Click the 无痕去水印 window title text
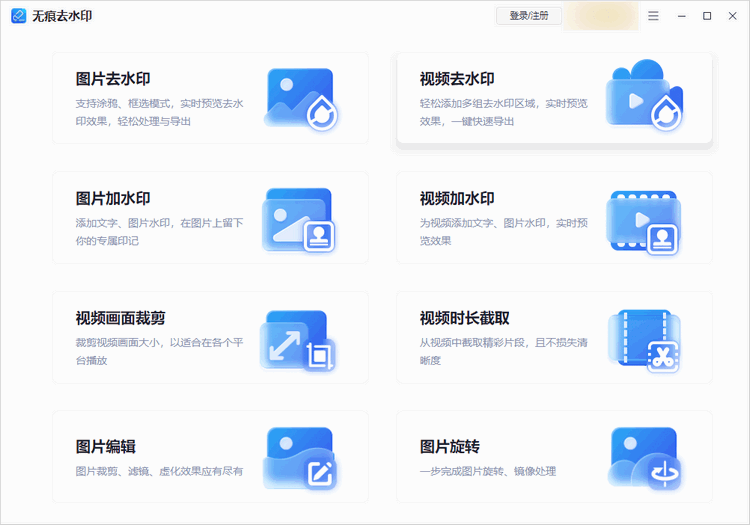Viewport: 750px width, 525px height. (x=62, y=16)
